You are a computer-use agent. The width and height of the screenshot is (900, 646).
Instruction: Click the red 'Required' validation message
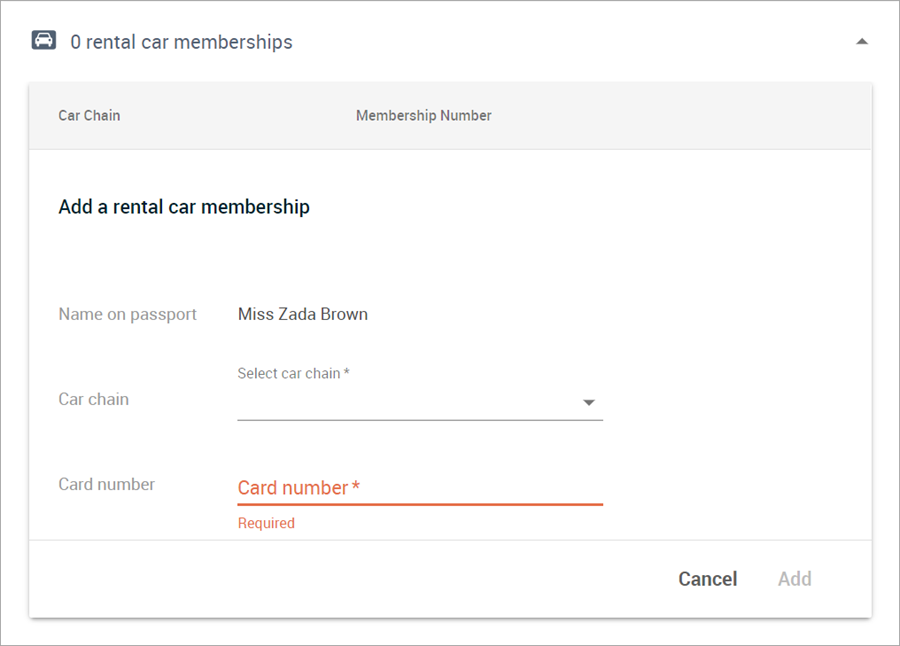(266, 523)
